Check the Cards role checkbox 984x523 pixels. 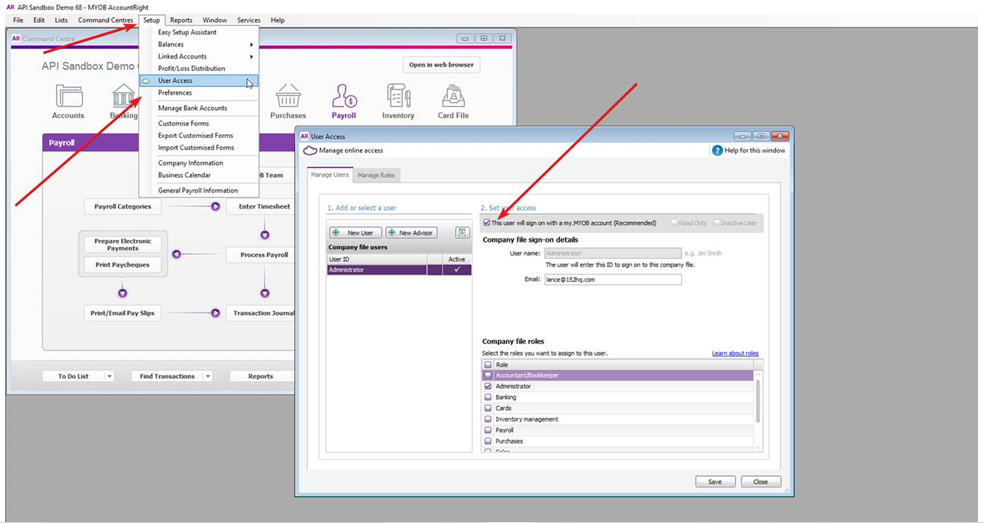pos(488,408)
